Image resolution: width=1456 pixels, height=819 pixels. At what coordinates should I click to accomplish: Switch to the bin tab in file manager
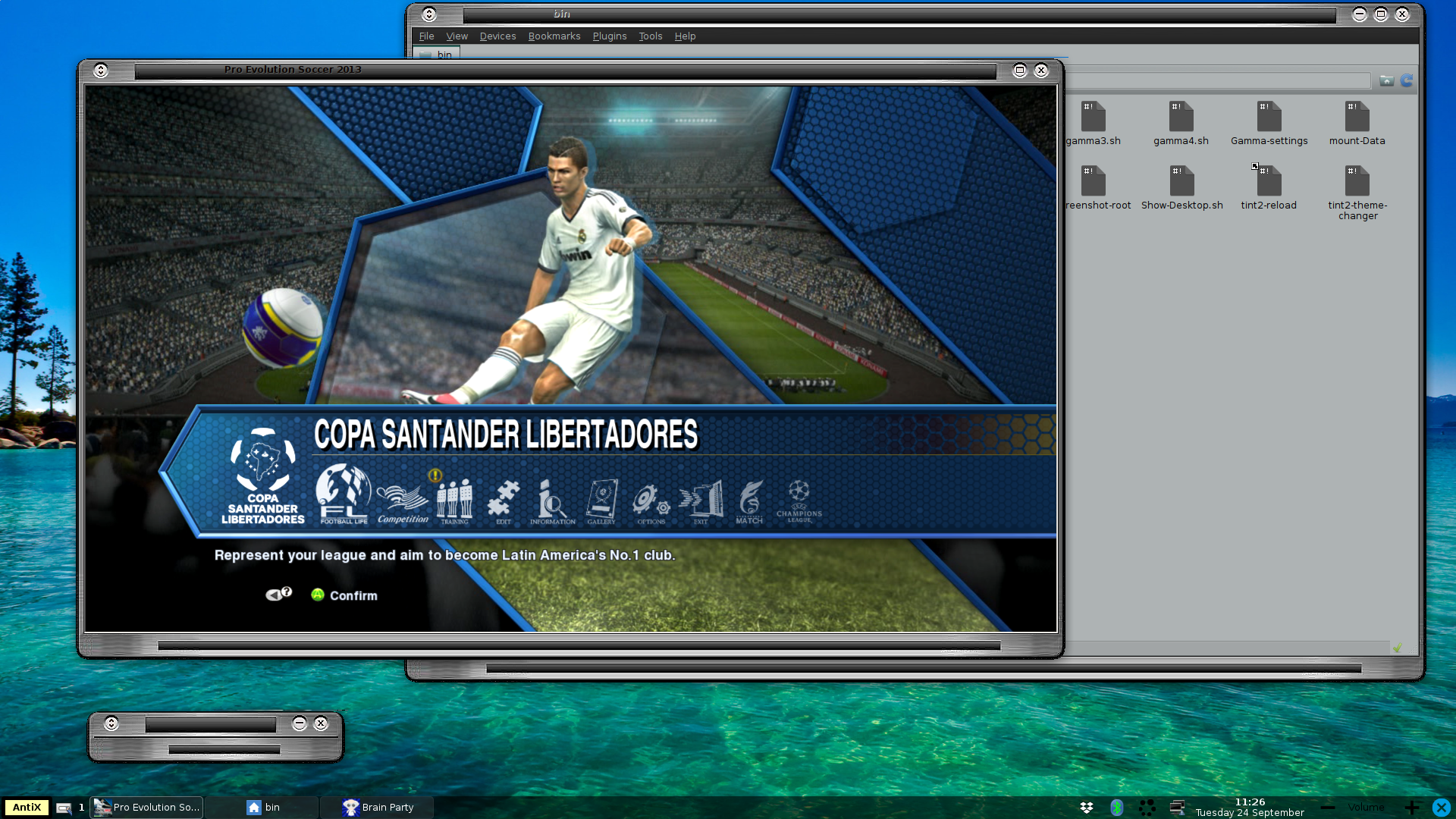point(436,54)
